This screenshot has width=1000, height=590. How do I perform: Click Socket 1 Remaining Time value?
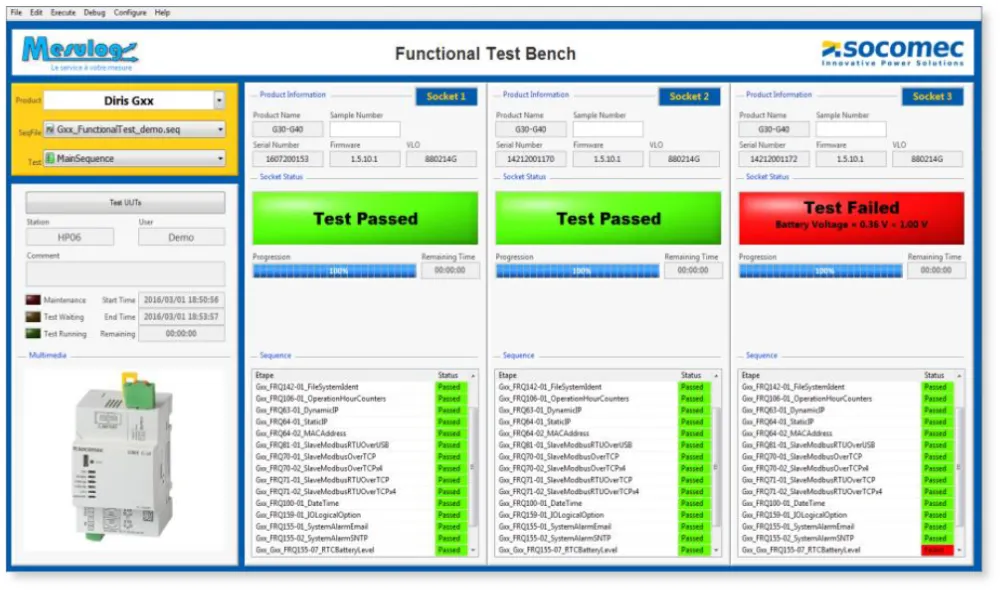(x=450, y=270)
